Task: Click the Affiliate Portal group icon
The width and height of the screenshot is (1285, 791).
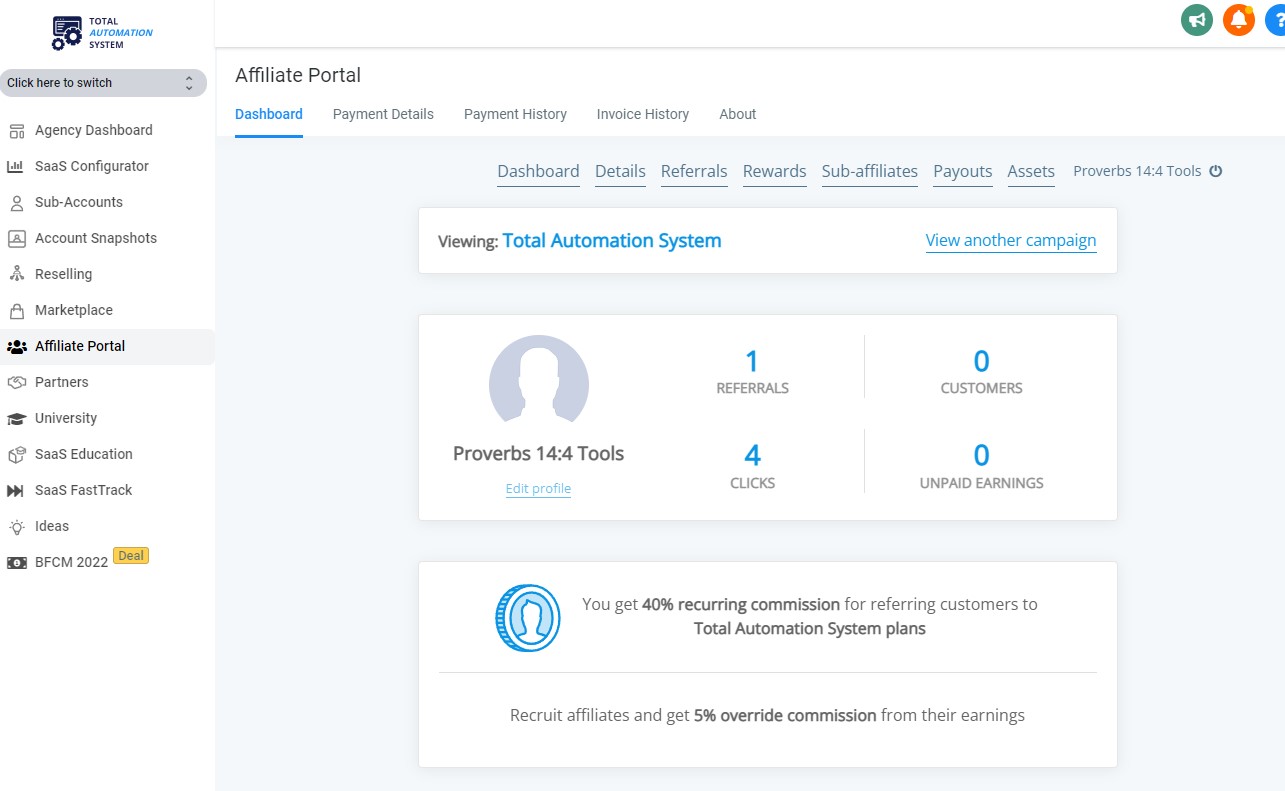Action: click(x=16, y=346)
